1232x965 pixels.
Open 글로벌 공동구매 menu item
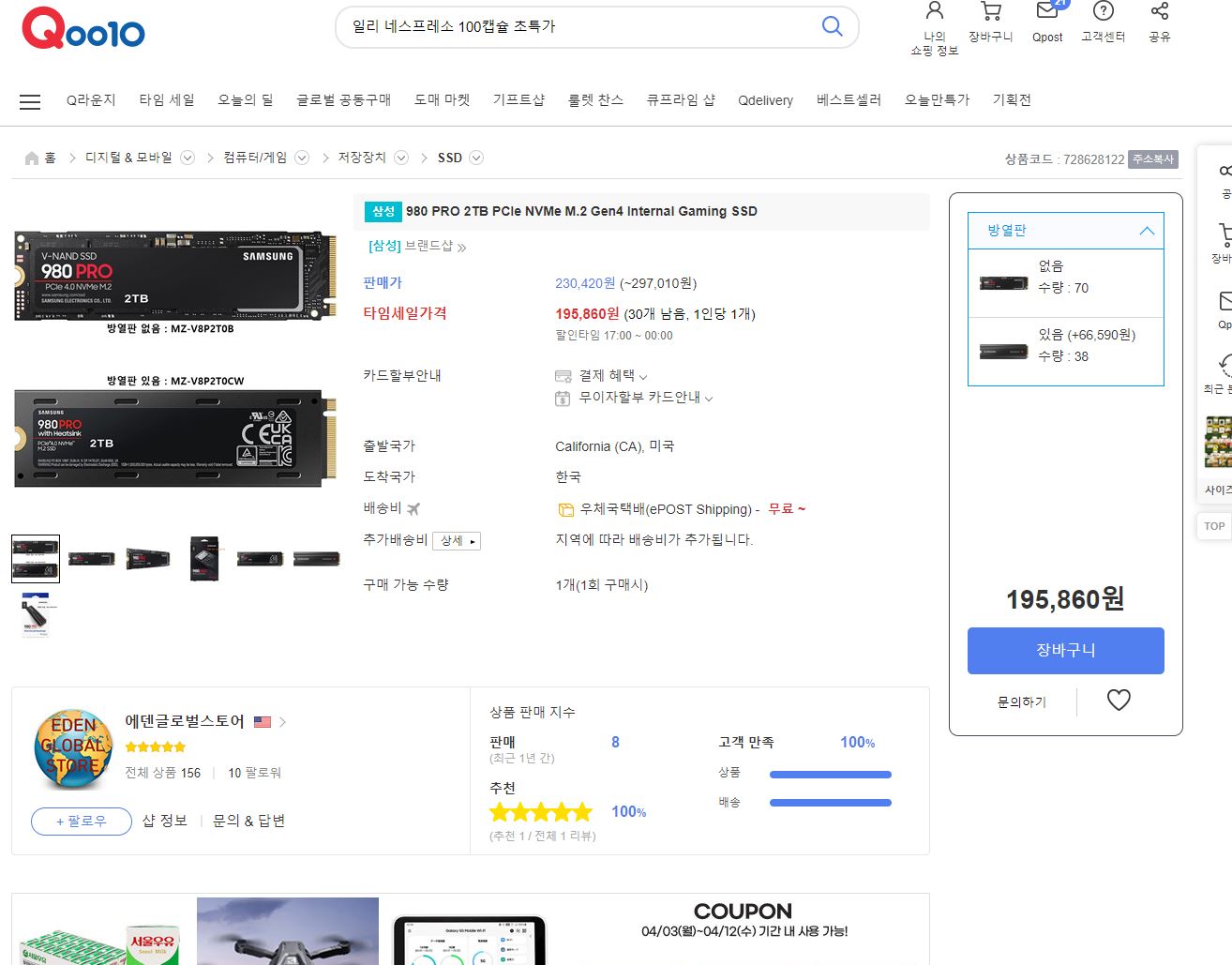point(343,100)
